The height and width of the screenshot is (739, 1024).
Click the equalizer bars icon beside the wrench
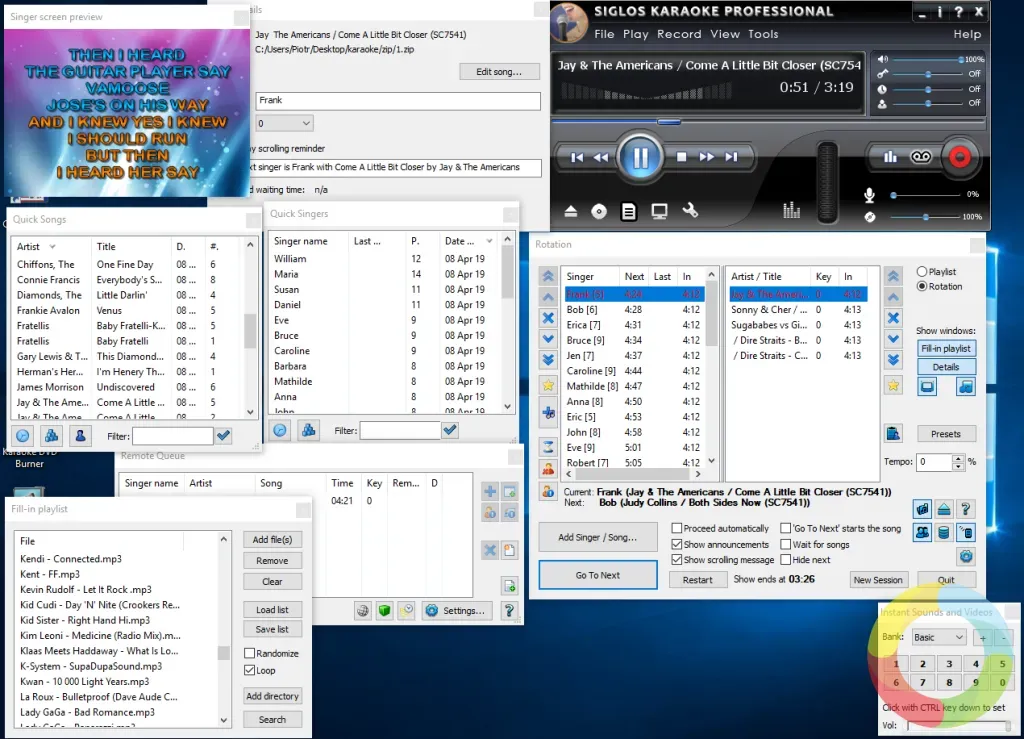[x=792, y=210]
